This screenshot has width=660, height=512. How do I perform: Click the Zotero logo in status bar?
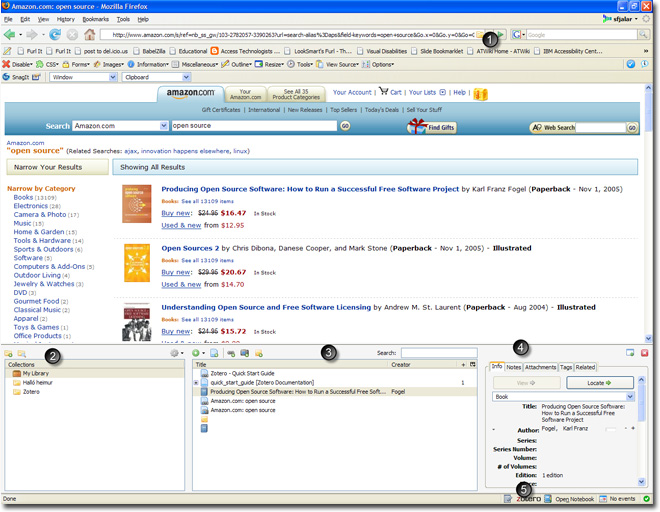[529, 499]
